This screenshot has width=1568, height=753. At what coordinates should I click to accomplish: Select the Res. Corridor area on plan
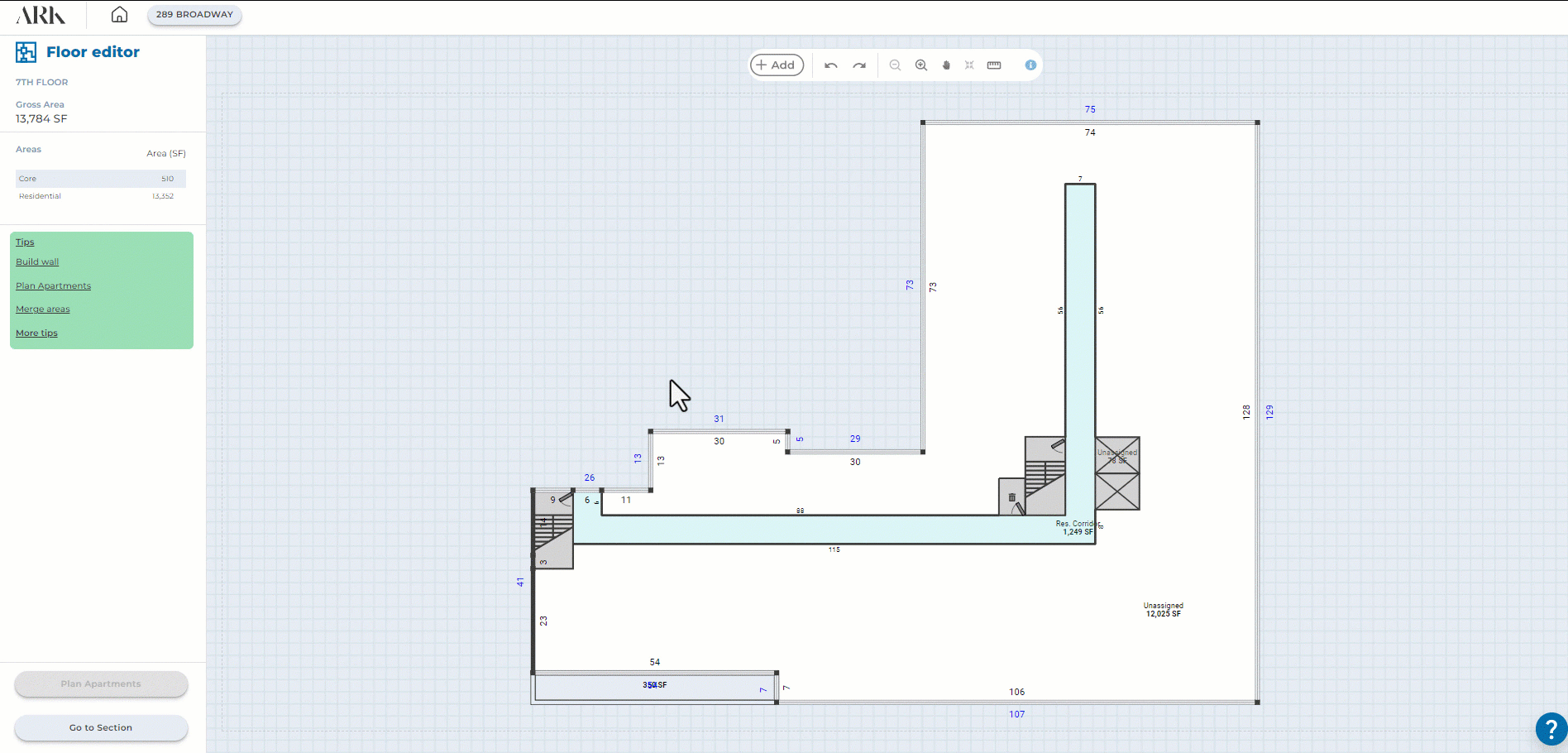(827, 530)
